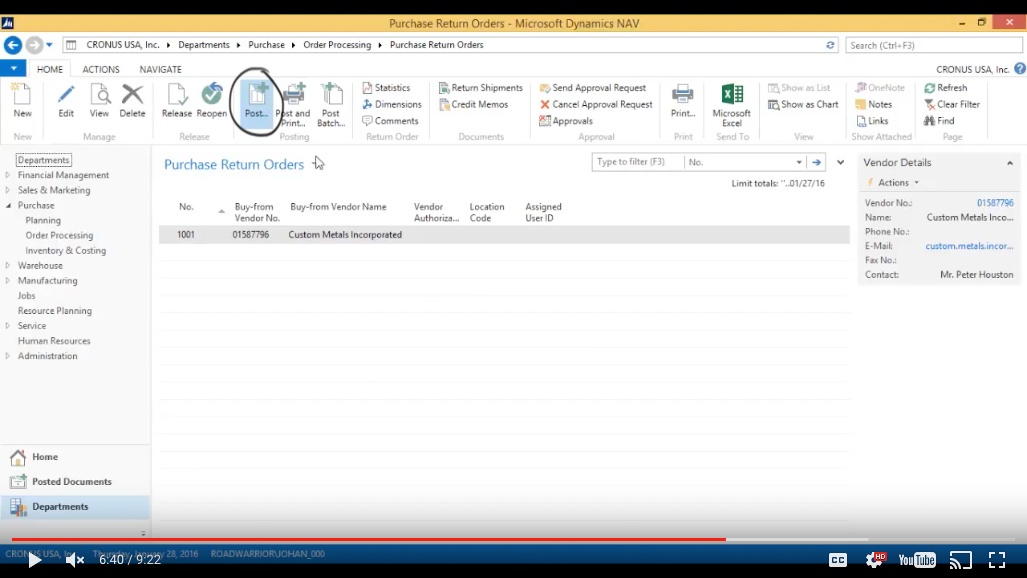Open Approvals from the ribbon

click(x=566, y=121)
